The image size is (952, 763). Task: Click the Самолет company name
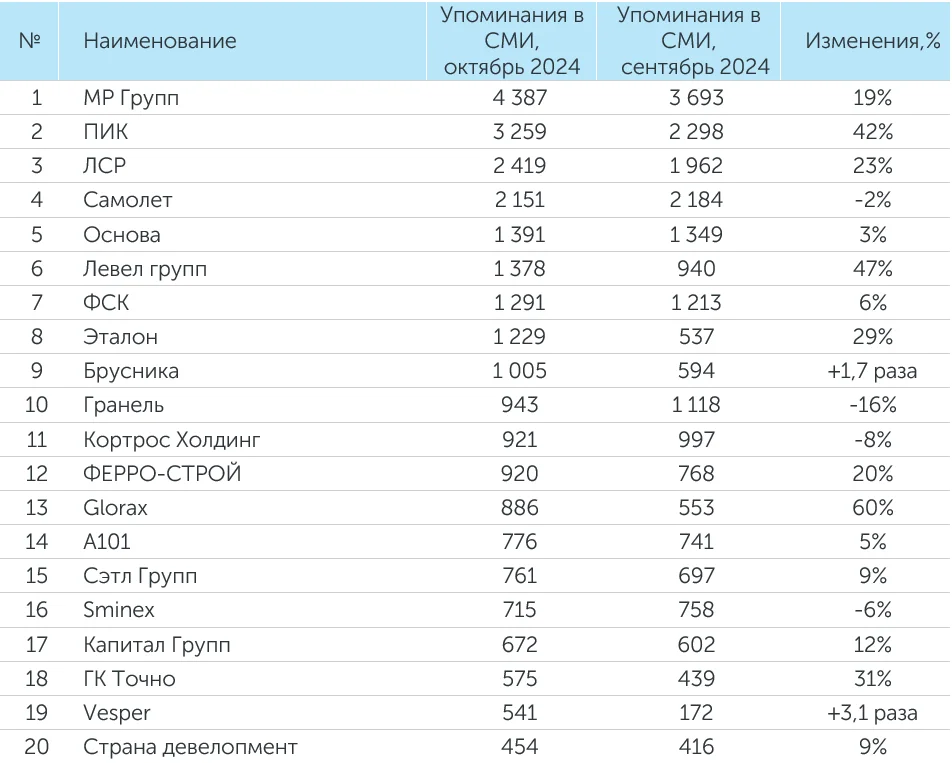128,200
